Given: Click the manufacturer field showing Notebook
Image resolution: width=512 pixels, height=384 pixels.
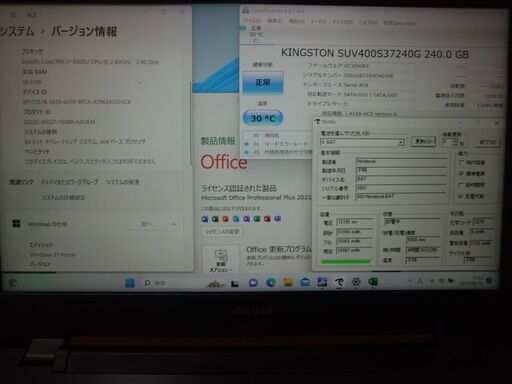Looking at the screenshot, I should tap(401, 162).
